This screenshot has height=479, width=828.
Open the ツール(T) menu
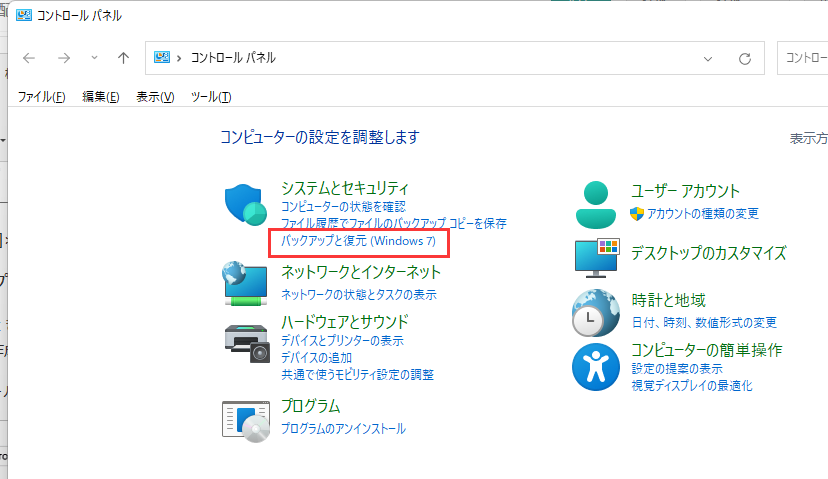pyautogui.click(x=211, y=97)
